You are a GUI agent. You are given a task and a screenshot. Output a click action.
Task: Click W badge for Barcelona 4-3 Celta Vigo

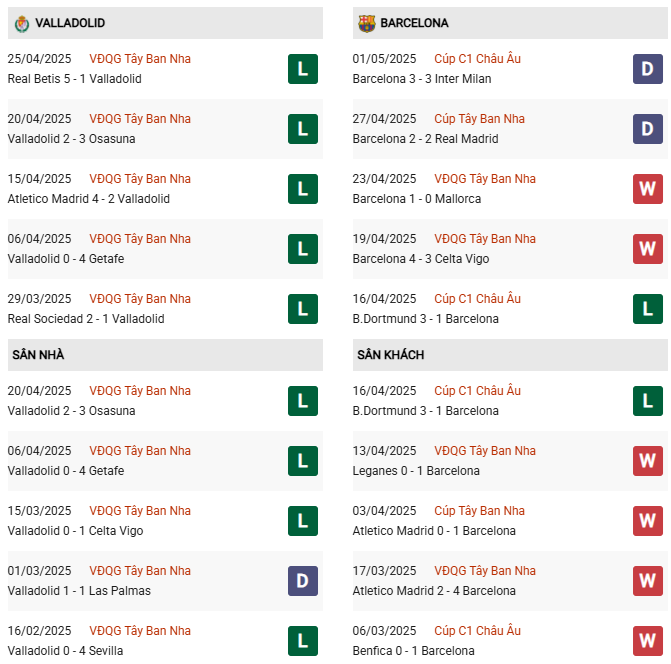pos(647,249)
